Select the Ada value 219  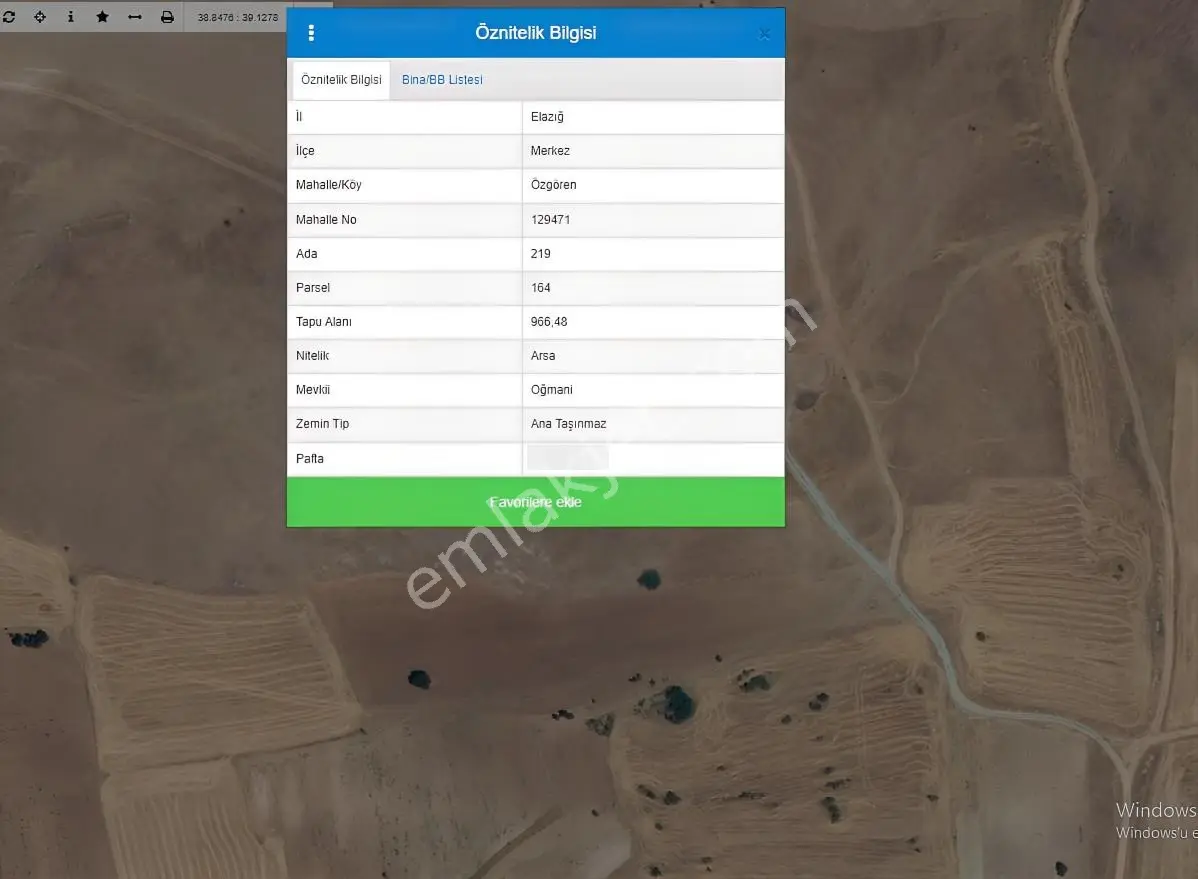(x=540, y=254)
